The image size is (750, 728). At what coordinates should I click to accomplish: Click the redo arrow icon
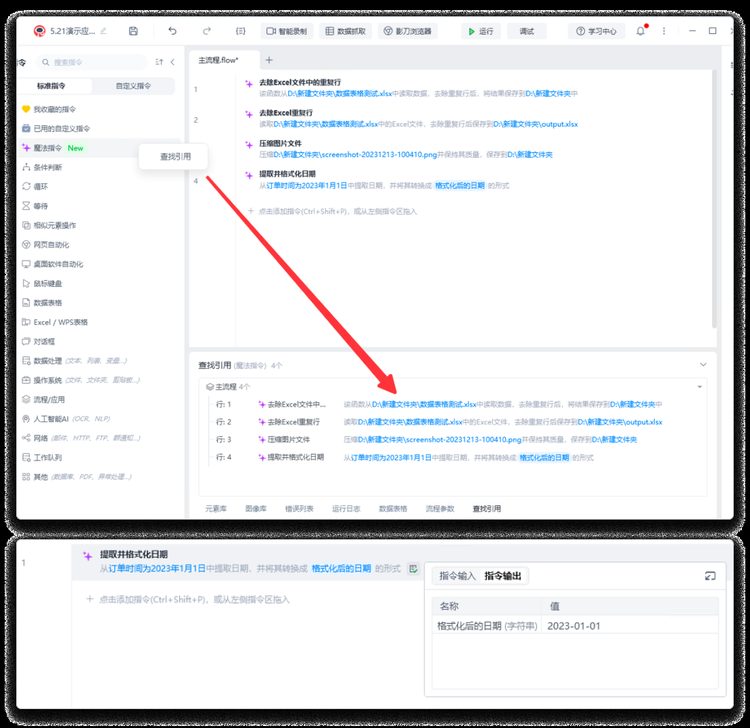pos(207,31)
